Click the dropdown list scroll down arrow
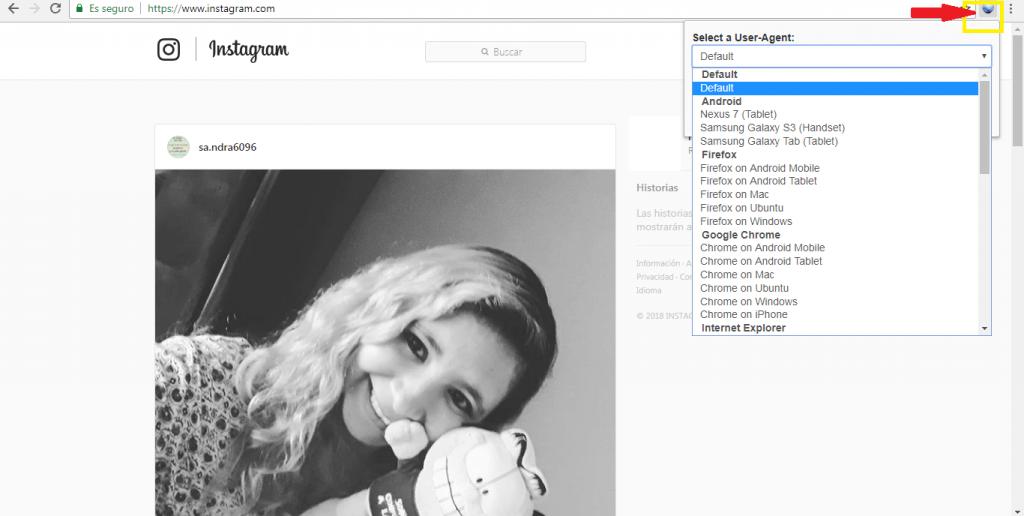The width and height of the screenshot is (1024, 516). (x=985, y=329)
